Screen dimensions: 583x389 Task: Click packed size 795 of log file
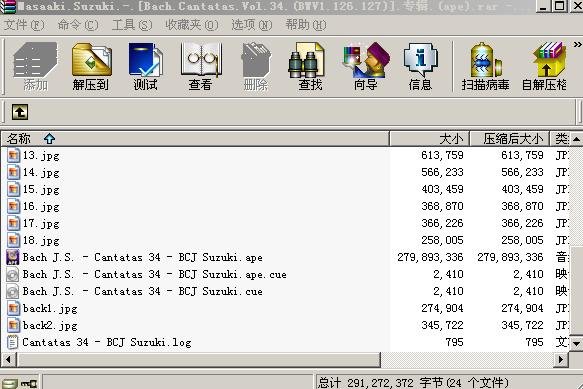[534, 342]
